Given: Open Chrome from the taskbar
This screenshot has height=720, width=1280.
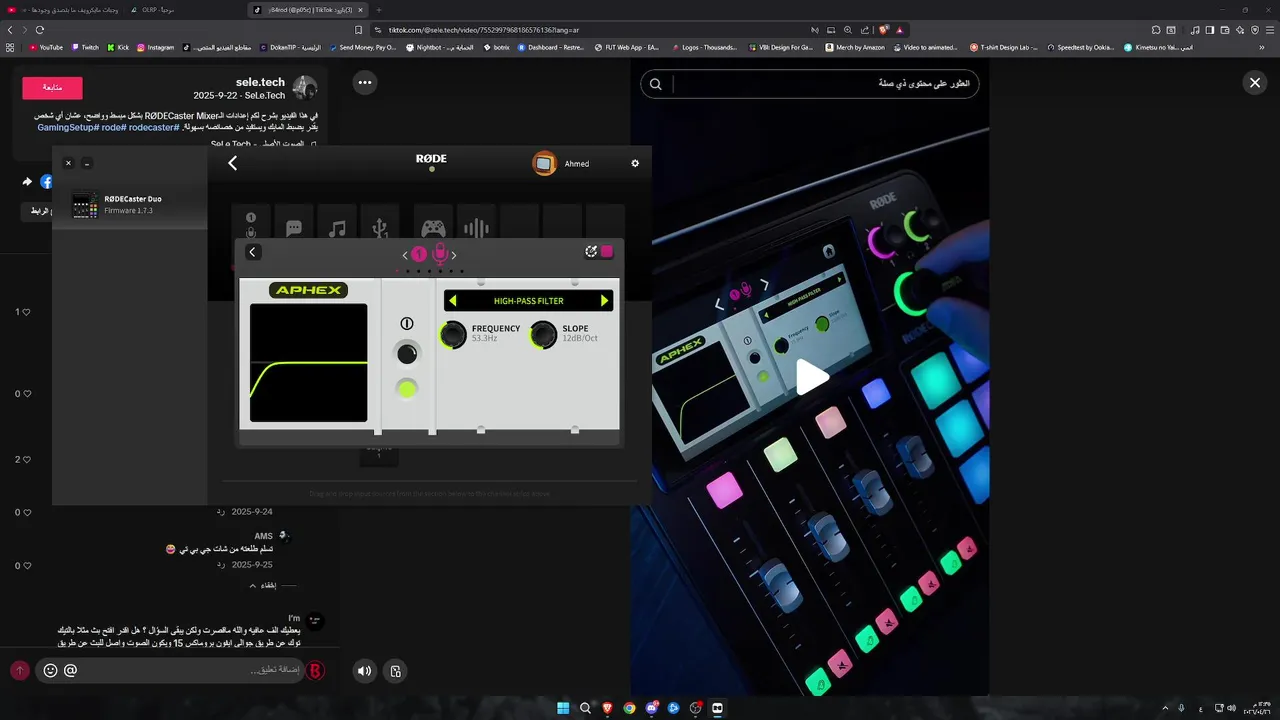Looking at the screenshot, I should [x=629, y=708].
